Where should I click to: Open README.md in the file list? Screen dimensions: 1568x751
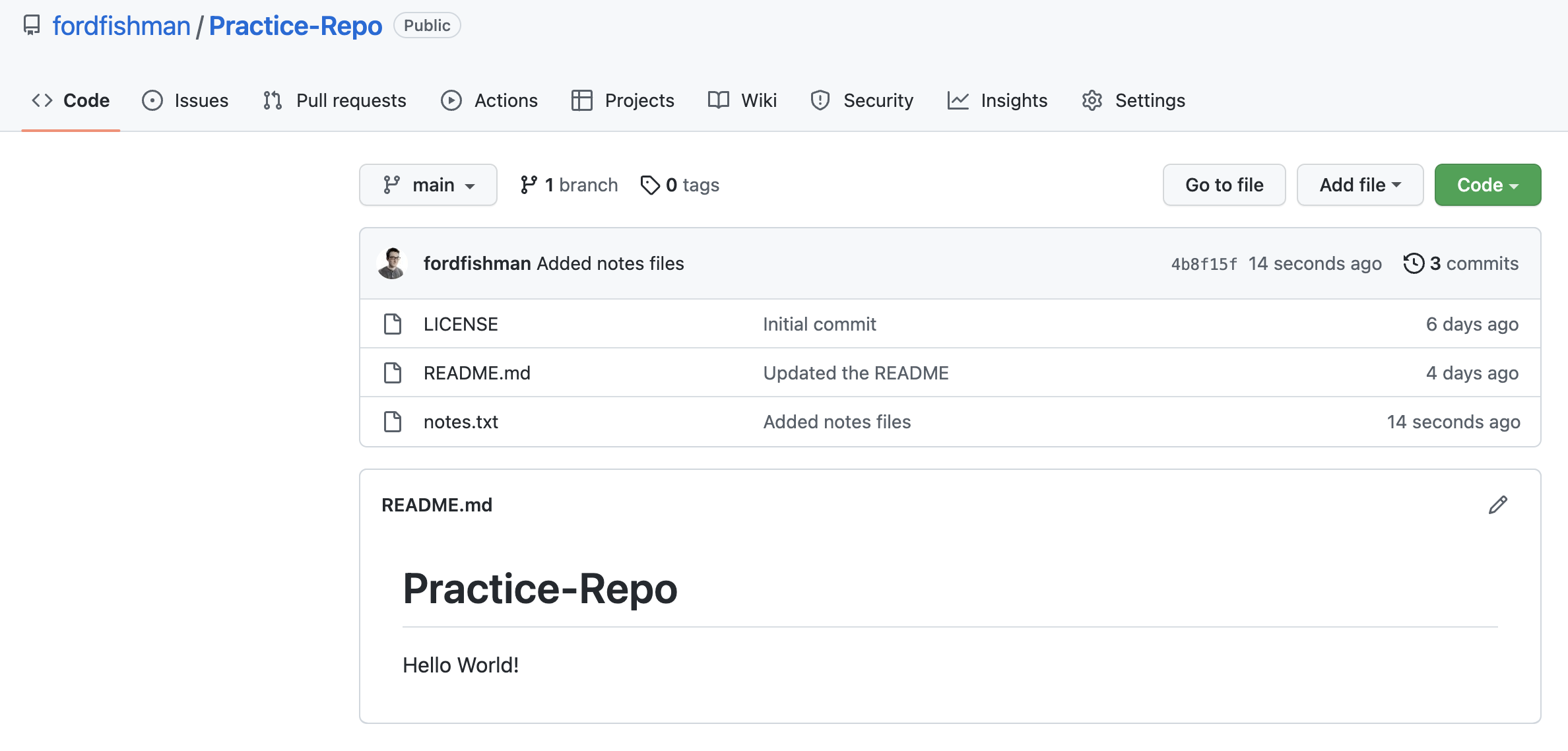(477, 373)
